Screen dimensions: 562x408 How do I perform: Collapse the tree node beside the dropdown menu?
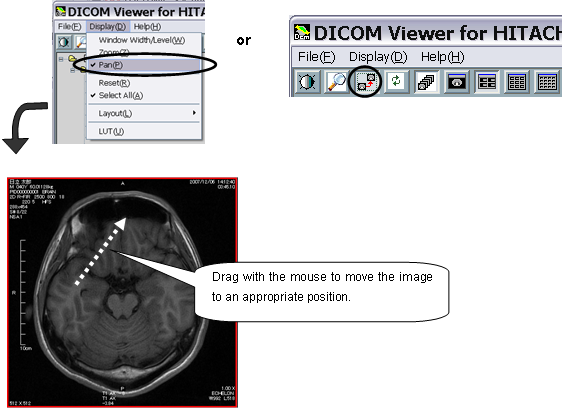click(61, 59)
